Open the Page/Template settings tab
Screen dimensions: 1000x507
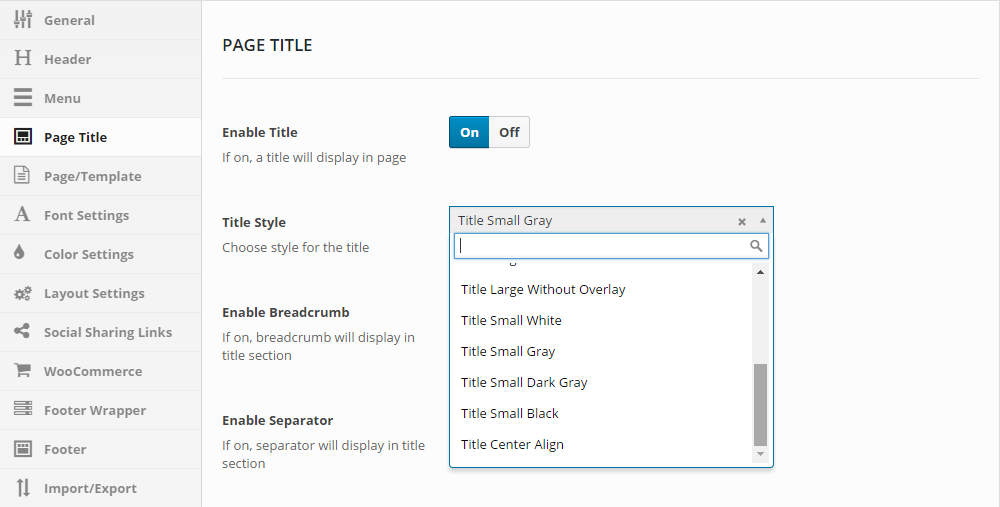92,176
